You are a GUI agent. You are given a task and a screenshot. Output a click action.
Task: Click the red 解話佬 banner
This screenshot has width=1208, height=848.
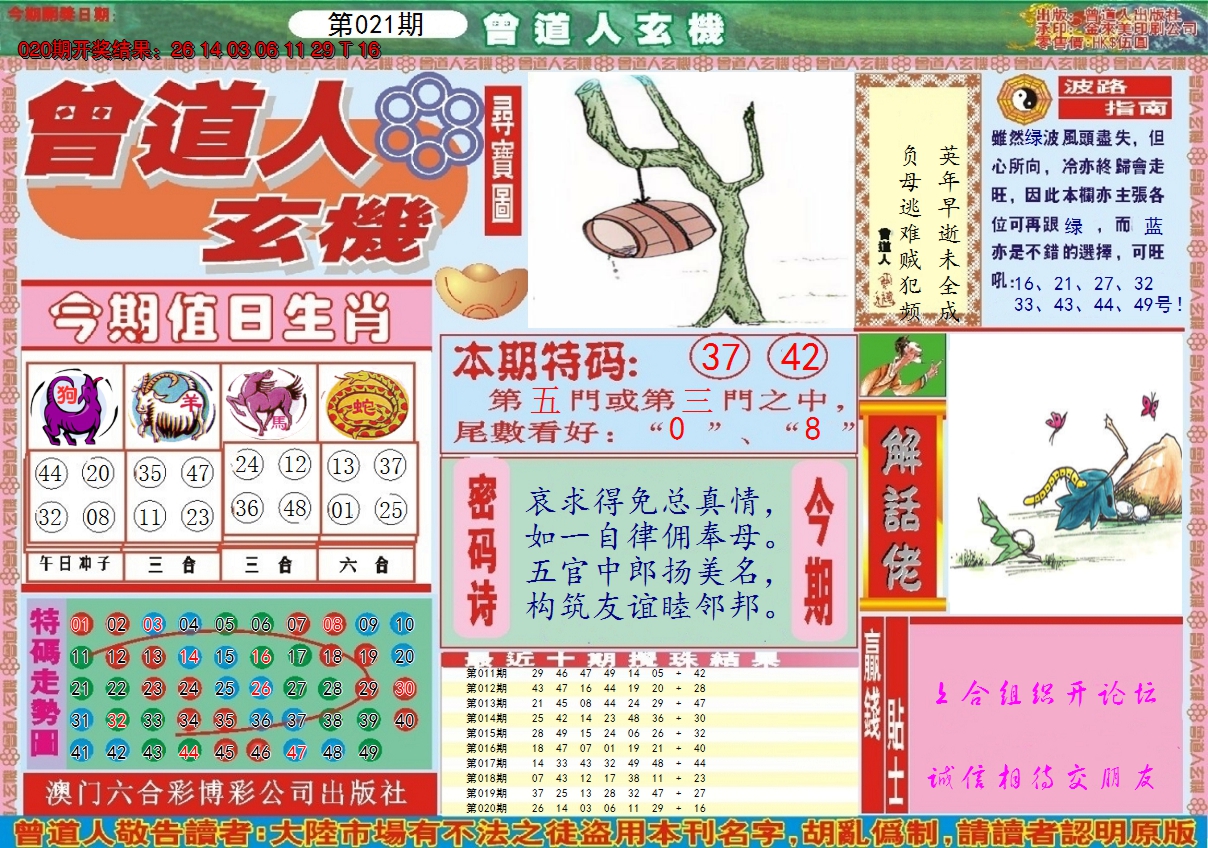point(901,508)
